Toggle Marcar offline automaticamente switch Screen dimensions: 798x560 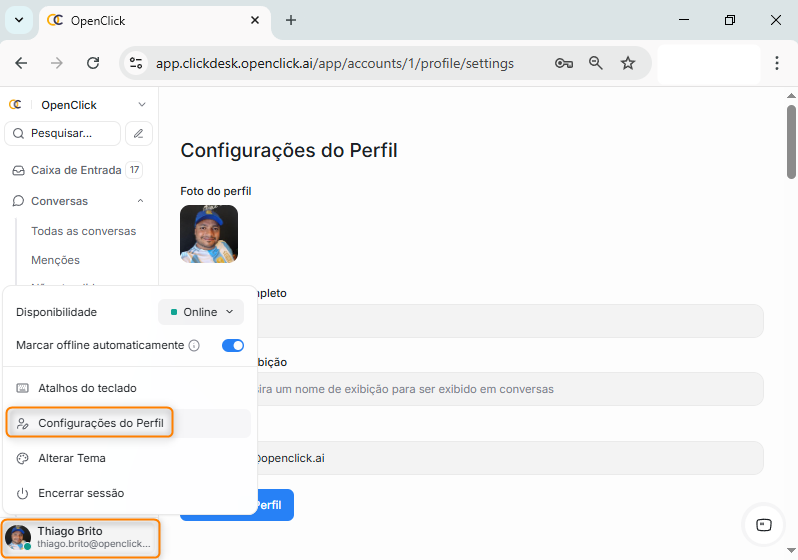[232, 345]
